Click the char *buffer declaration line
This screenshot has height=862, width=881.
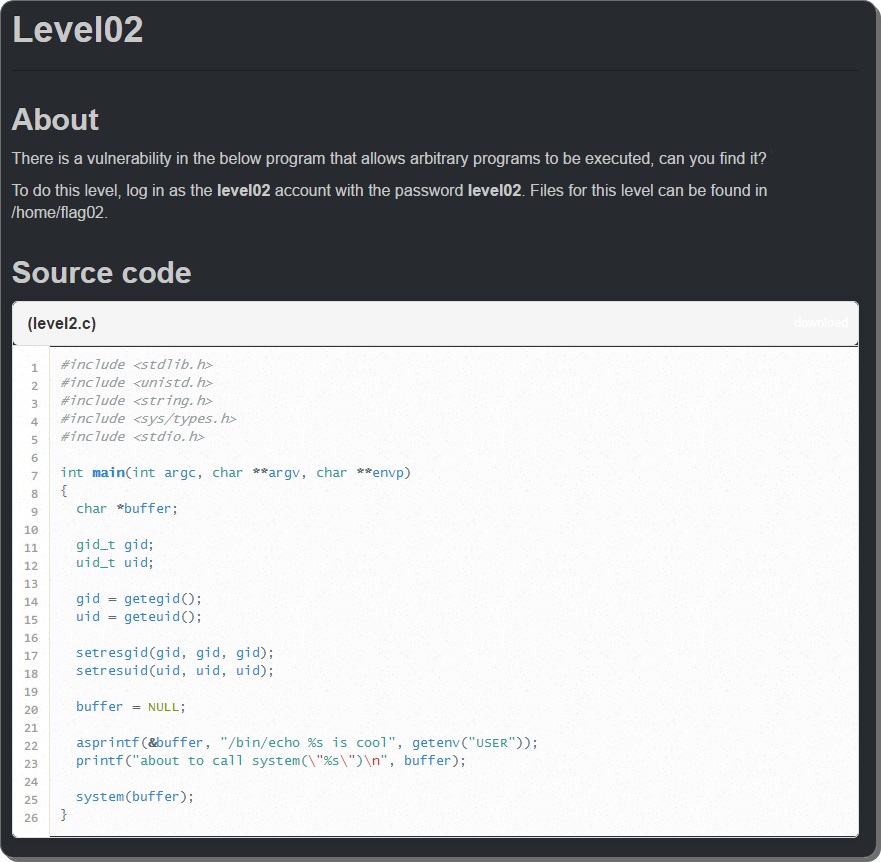tap(126, 509)
